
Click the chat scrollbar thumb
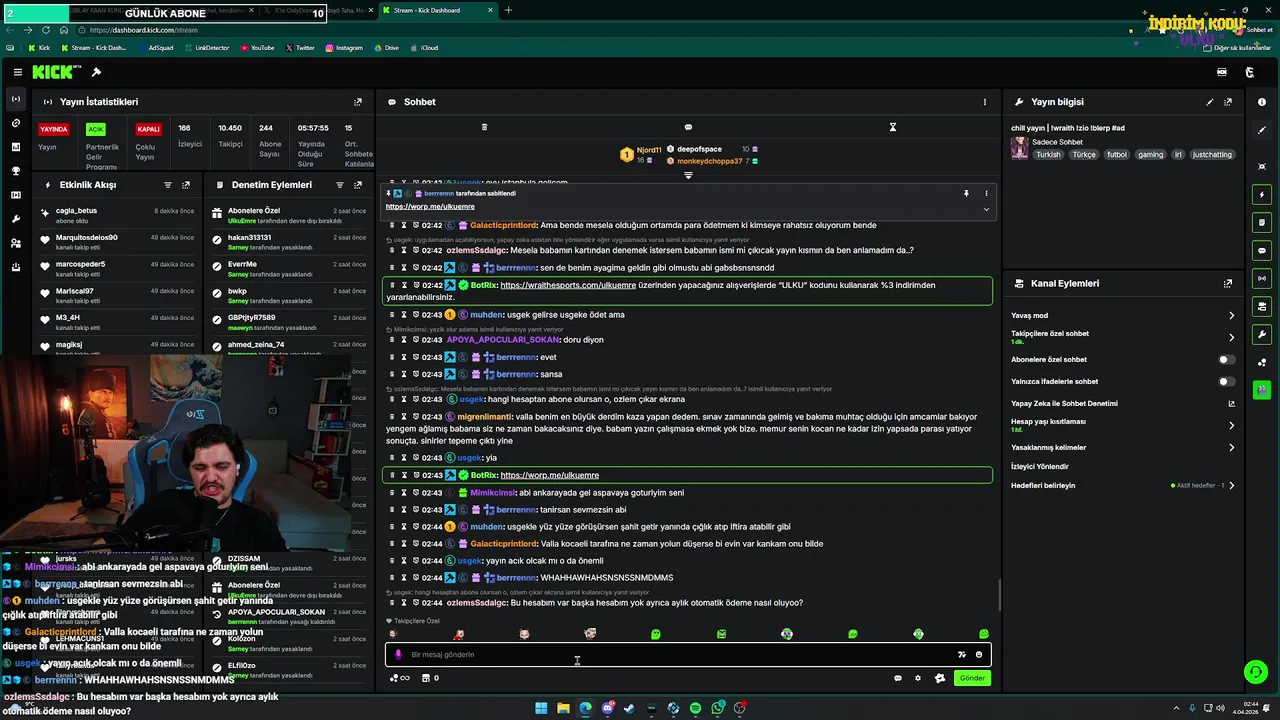pyautogui.click(x=999, y=595)
